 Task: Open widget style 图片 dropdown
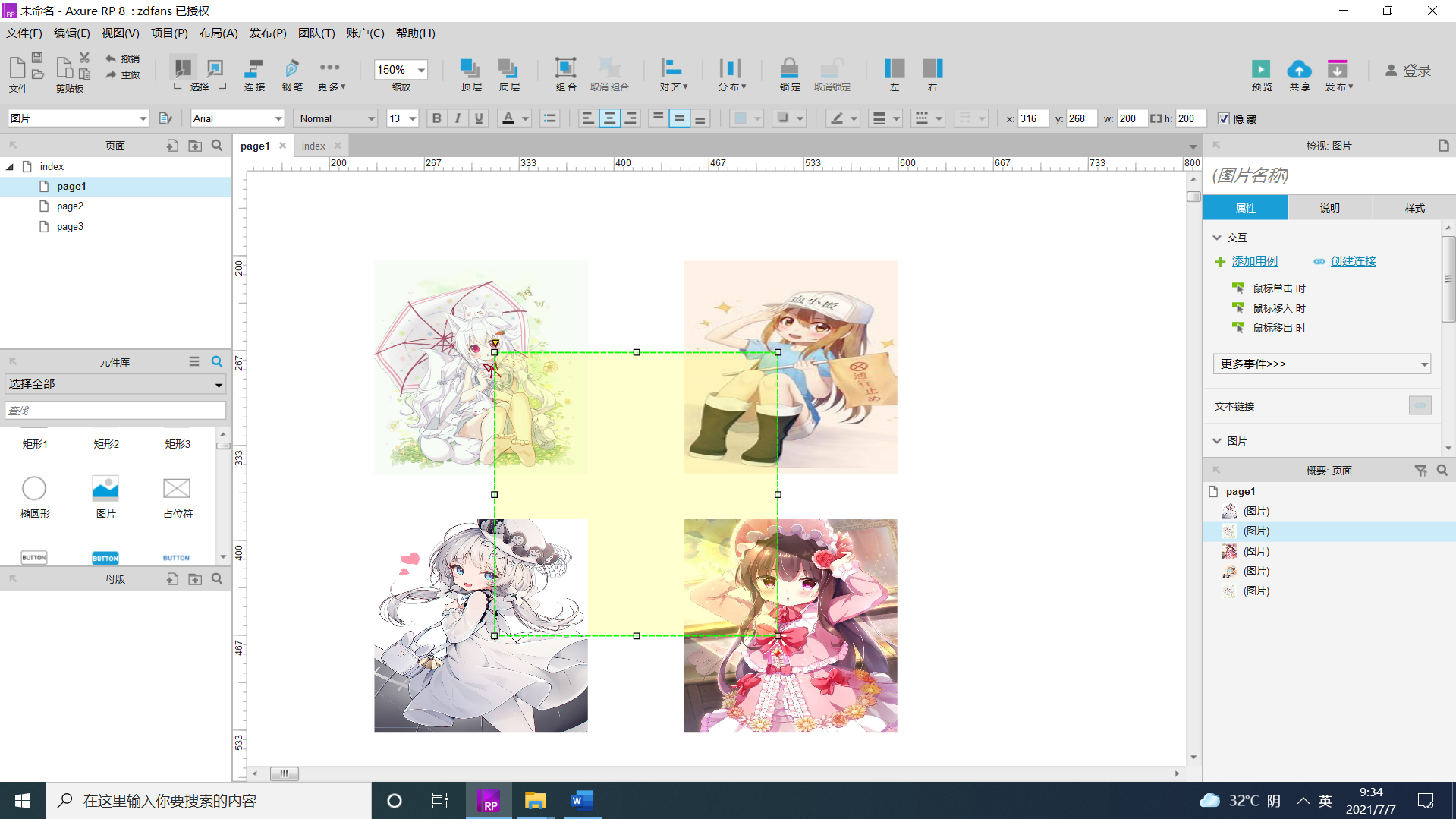click(143, 118)
